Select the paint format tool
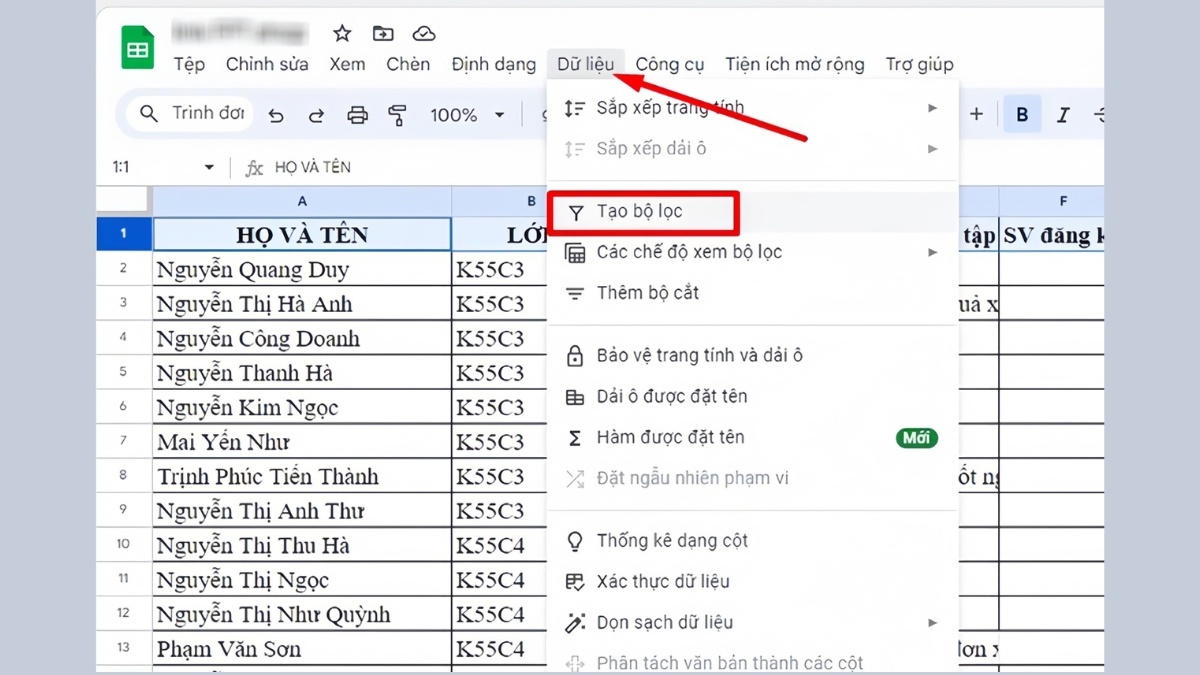Screen dimensions: 1200x675 pyautogui.click(x=398, y=116)
